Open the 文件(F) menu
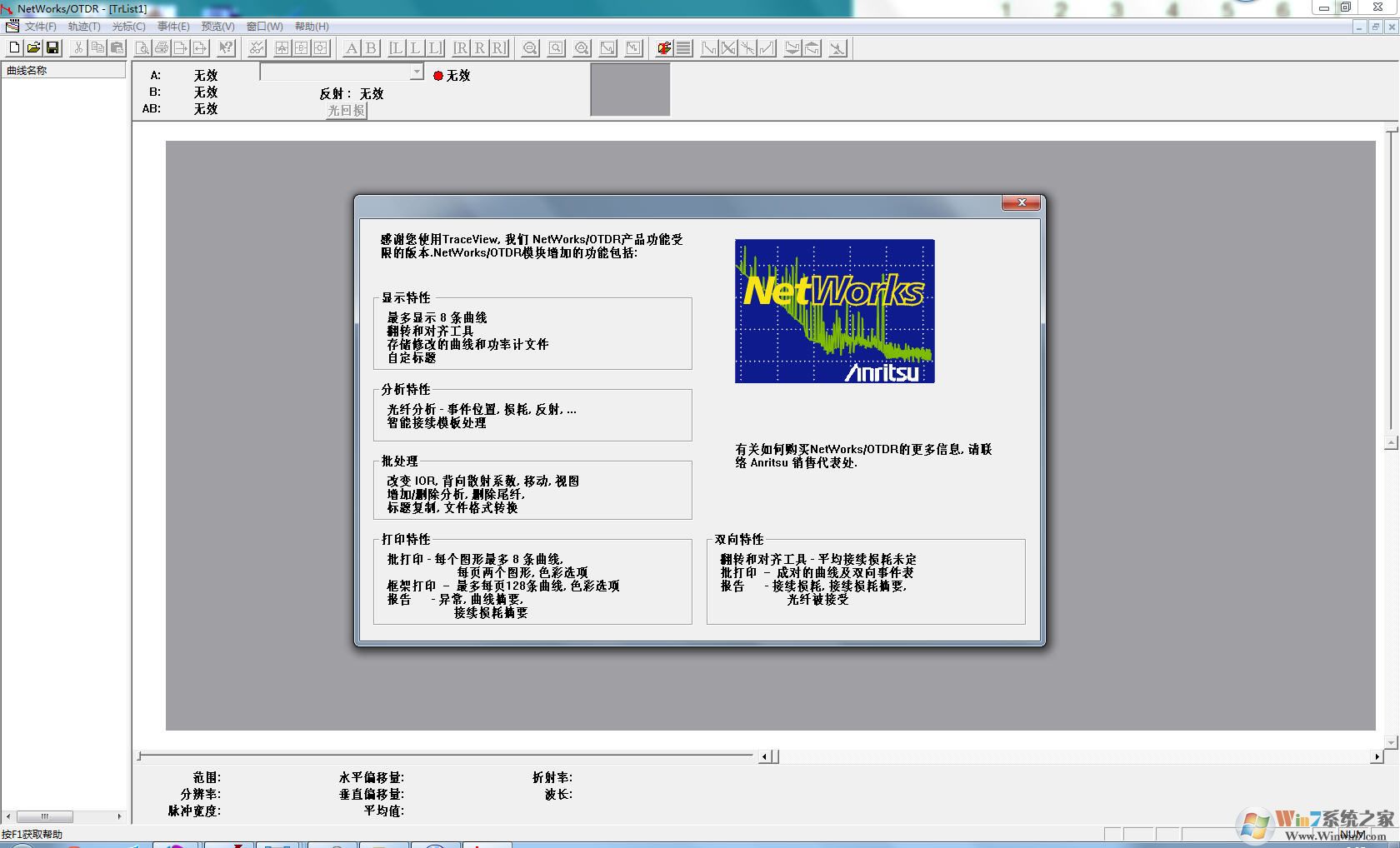 click(x=40, y=27)
